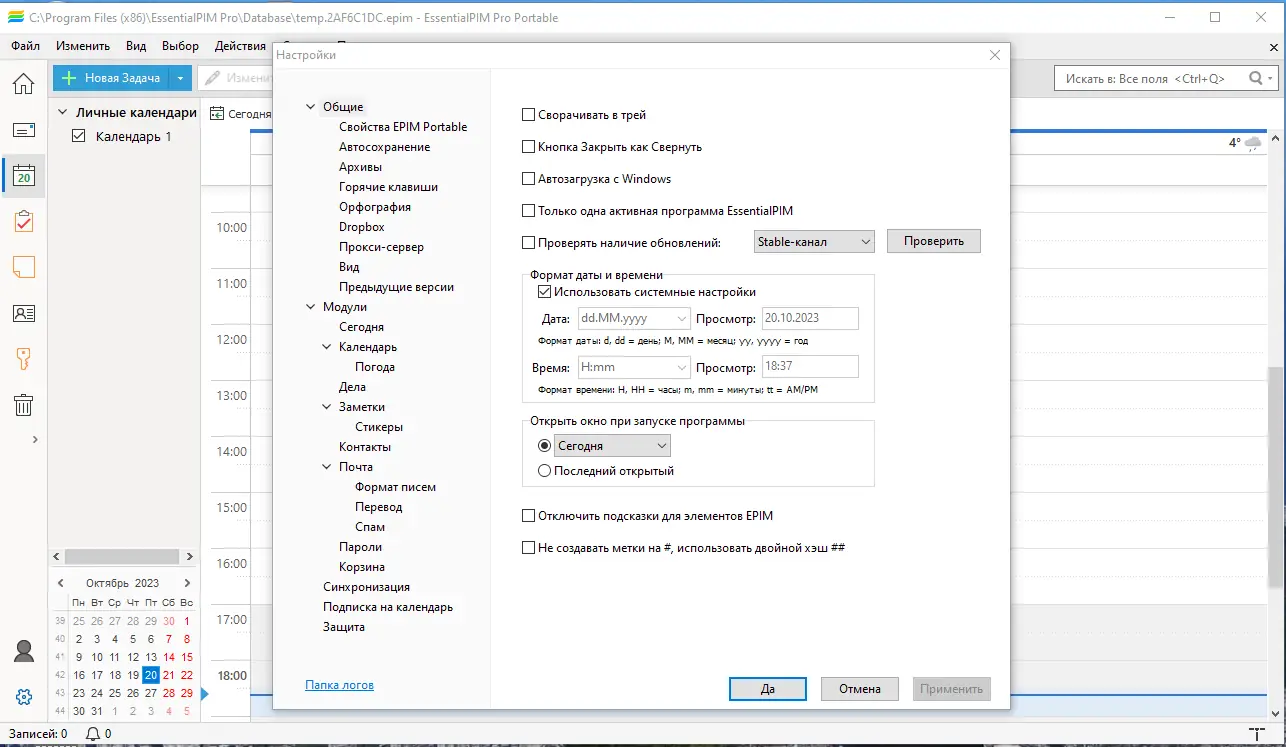1286x747 pixels.
Task: Collapse the "Модули" tree node
Action: point(311,307)
